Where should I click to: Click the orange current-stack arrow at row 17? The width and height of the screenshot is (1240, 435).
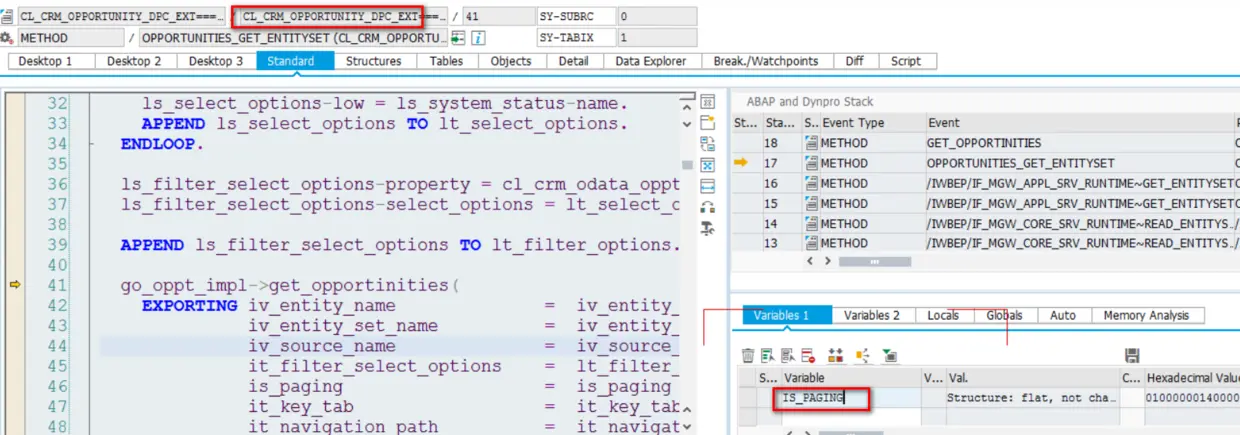coord(741,163)
